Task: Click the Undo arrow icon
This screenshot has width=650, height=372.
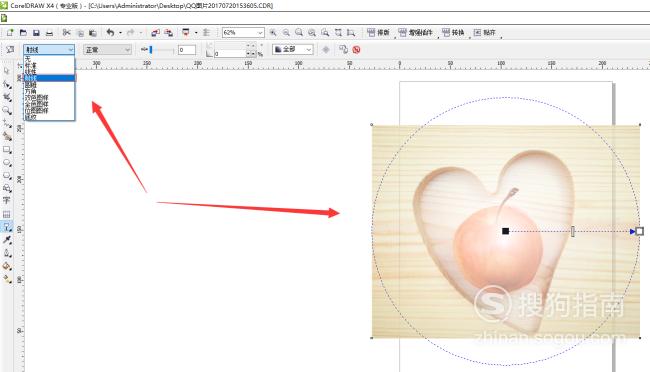Action: pos(110,32)
